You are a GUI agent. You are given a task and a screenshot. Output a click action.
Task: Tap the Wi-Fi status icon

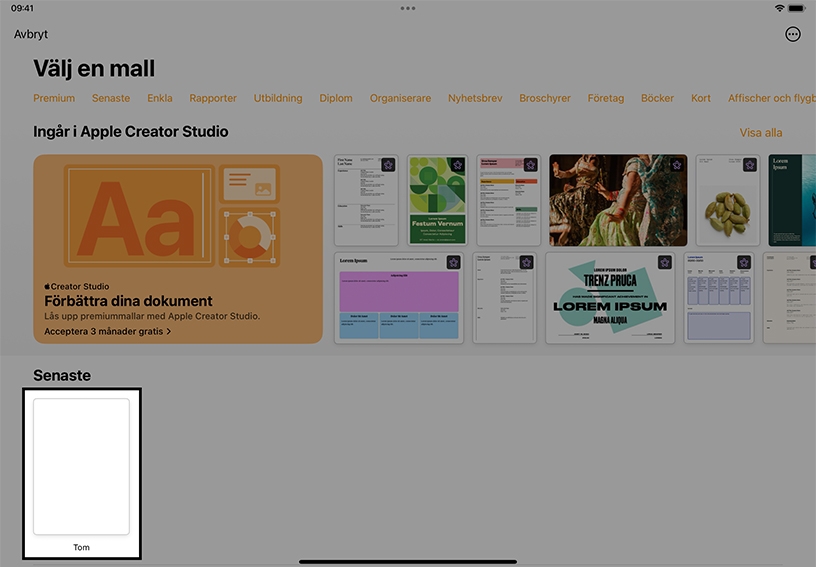779,8
